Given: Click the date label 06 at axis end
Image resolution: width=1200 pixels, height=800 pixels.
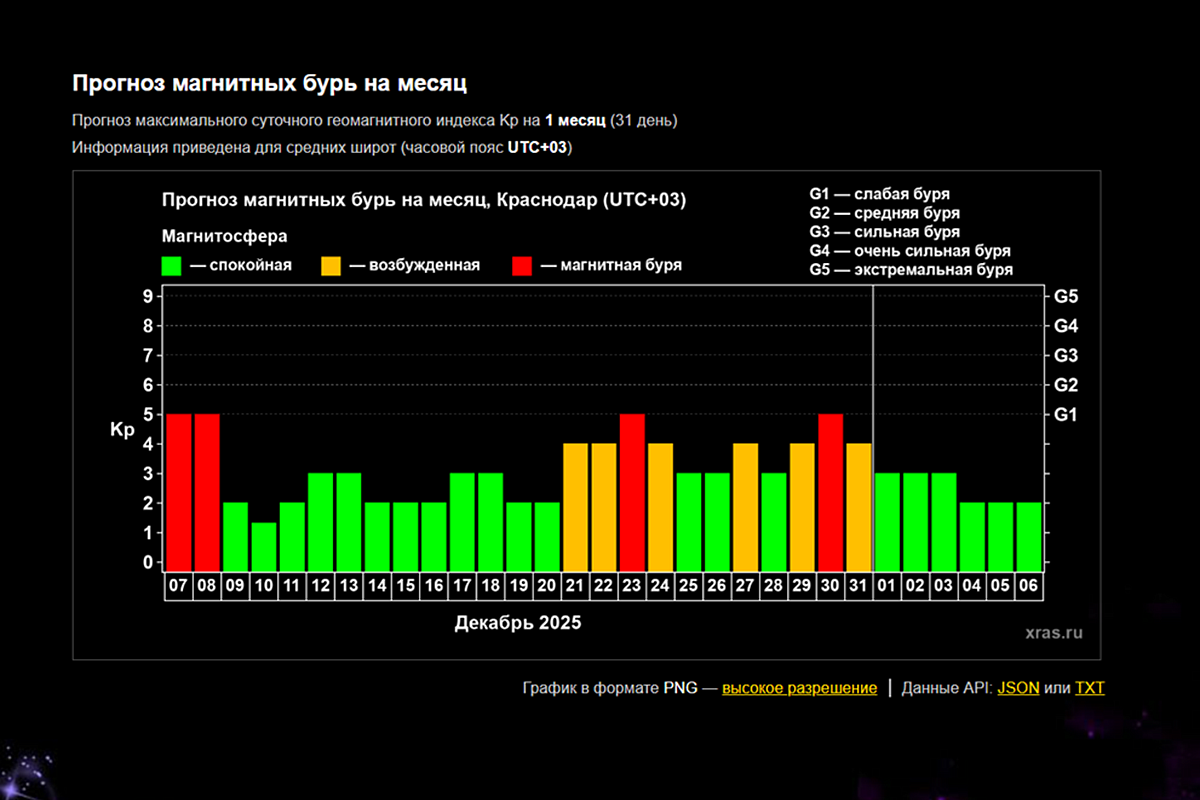Looking at the screenshot, I should 1029,587.
